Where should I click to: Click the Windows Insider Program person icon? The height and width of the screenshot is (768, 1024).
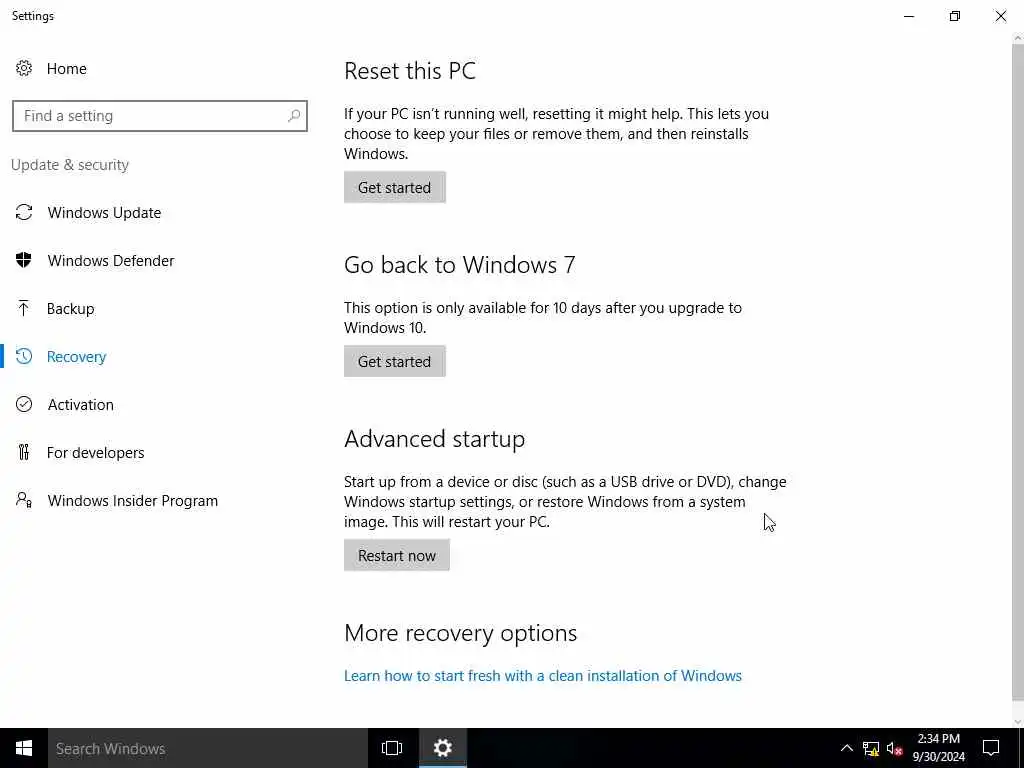pyautogui.click(x=24, y=500)
